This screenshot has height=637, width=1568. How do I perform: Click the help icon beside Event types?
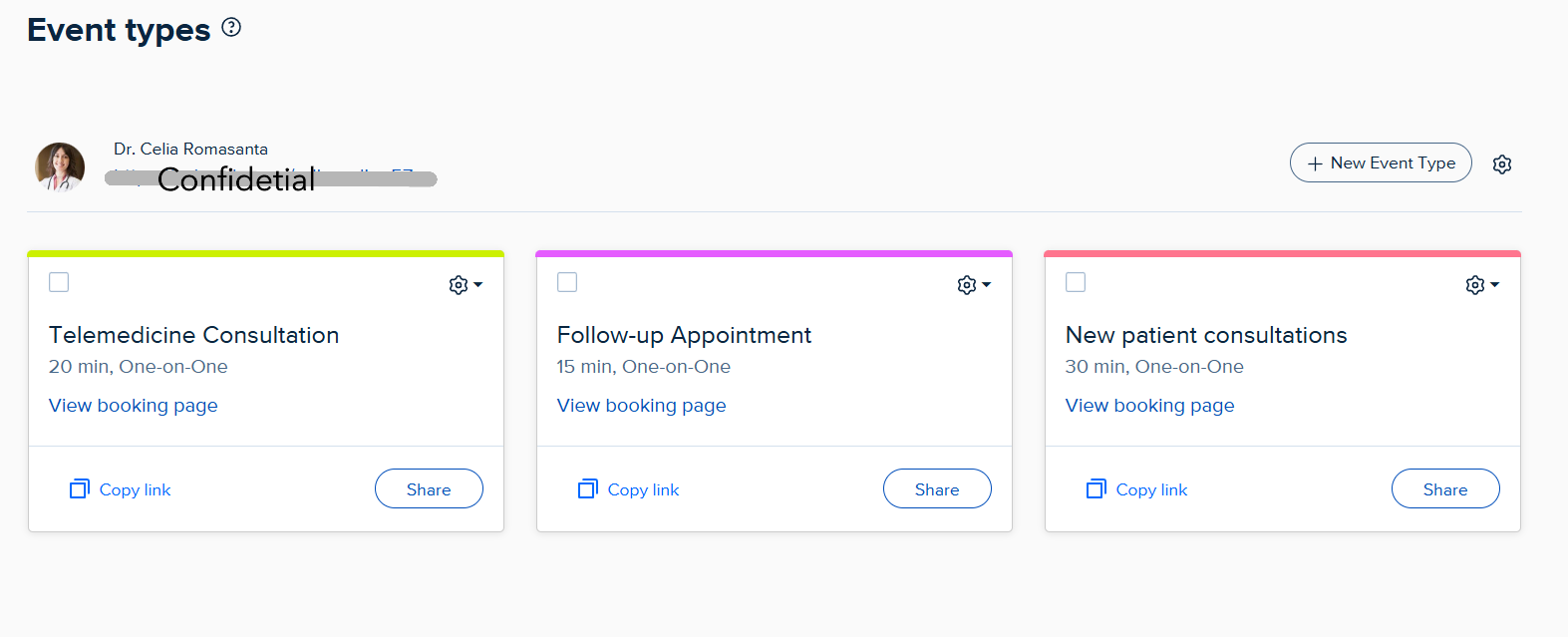pyautogui.click(x=231, y=28)
